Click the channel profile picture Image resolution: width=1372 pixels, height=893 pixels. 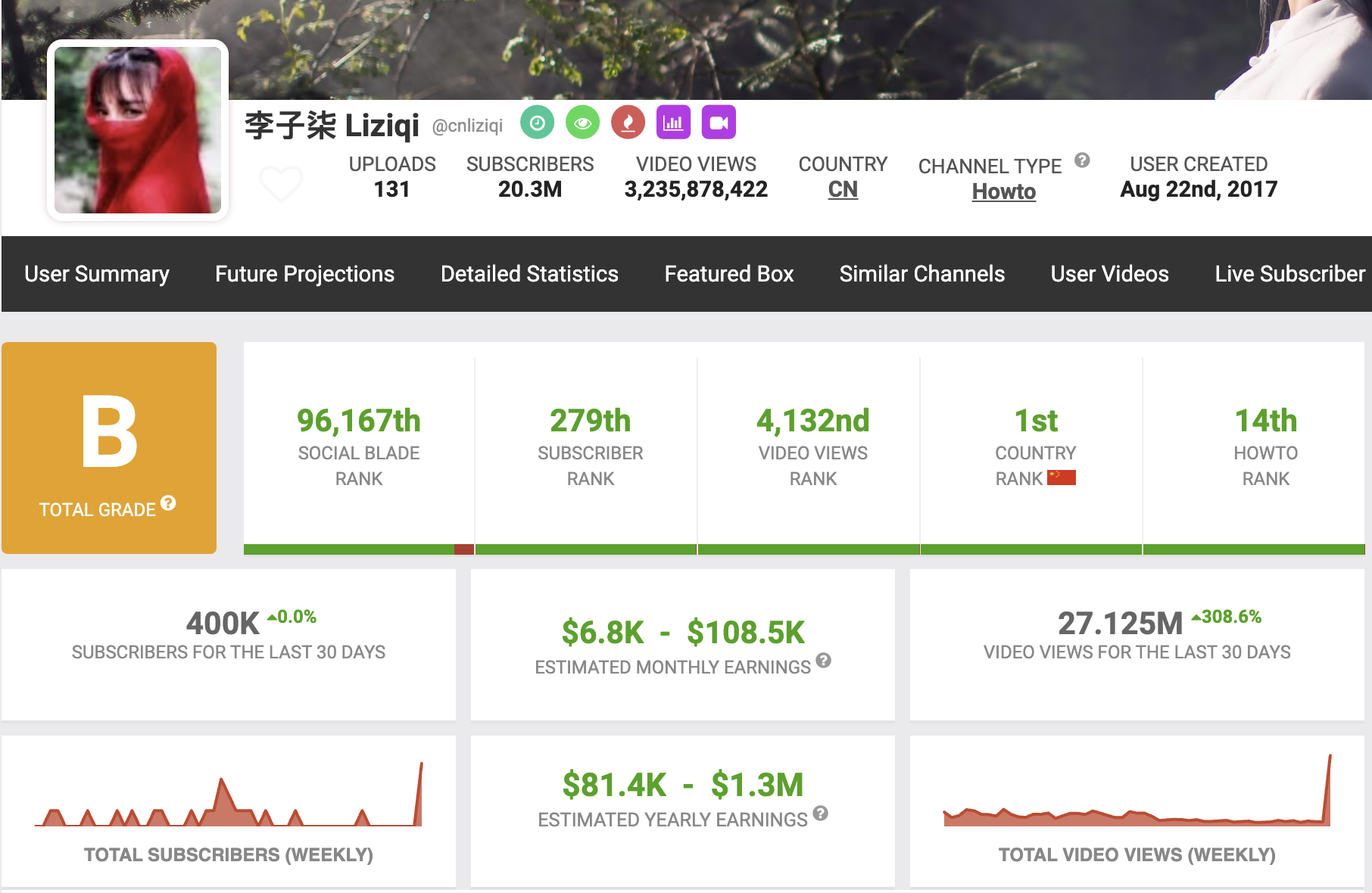point(138,130)
